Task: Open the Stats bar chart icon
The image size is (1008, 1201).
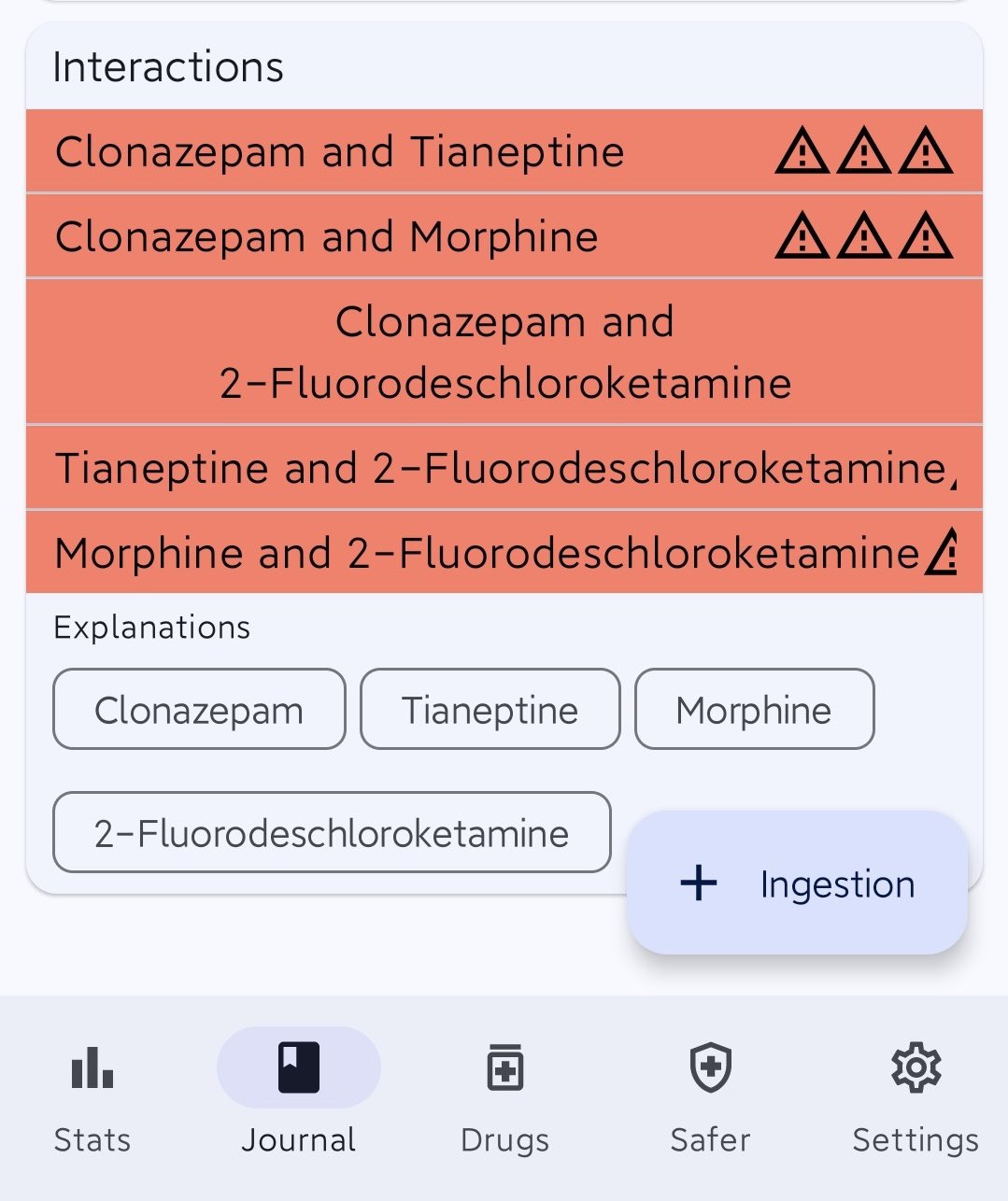Action: [92, 1067]
